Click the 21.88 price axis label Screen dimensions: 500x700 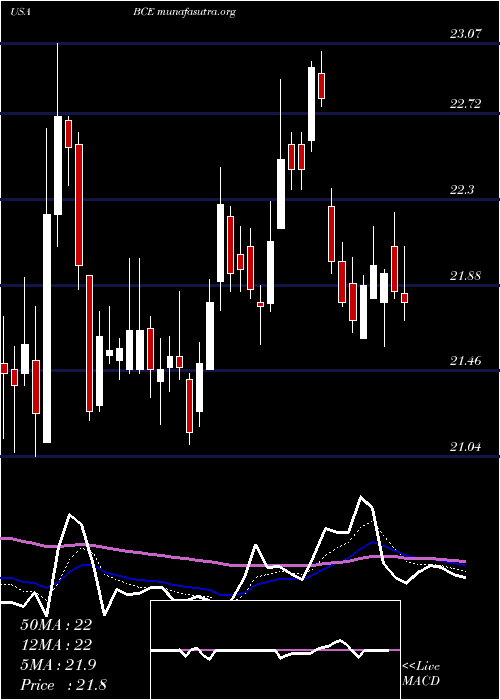click(466, 275)
